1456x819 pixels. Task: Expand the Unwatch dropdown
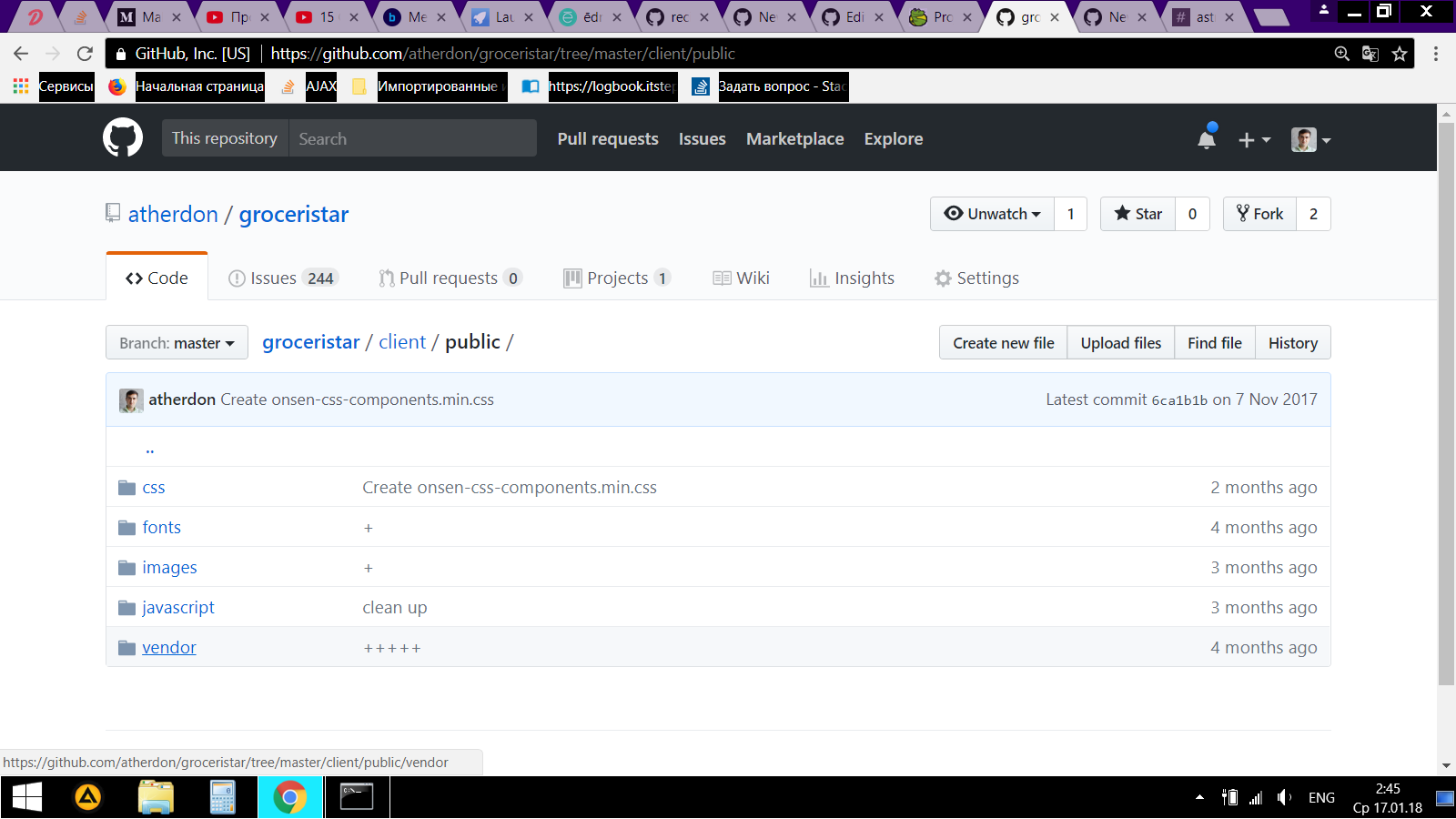click(x=992, y=214)
